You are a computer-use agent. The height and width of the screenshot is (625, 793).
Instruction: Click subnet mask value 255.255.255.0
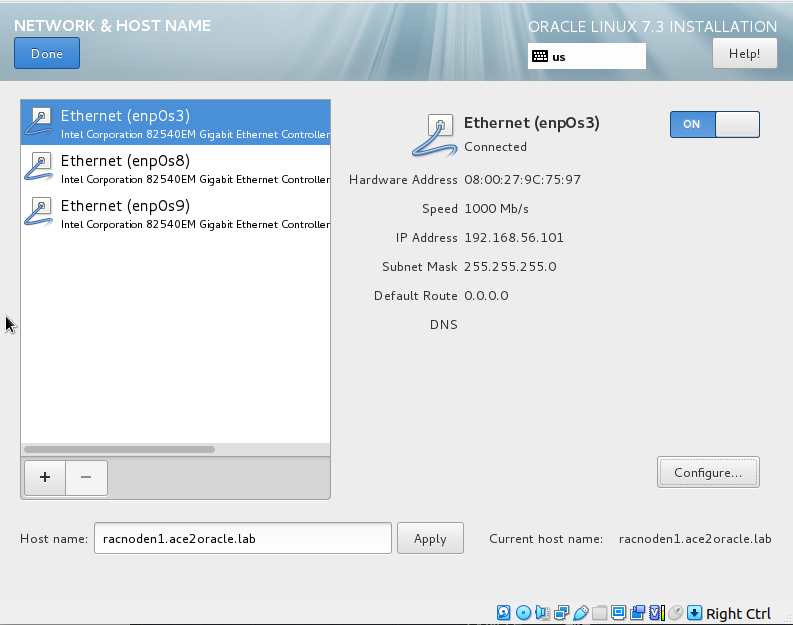pos(510,266)
